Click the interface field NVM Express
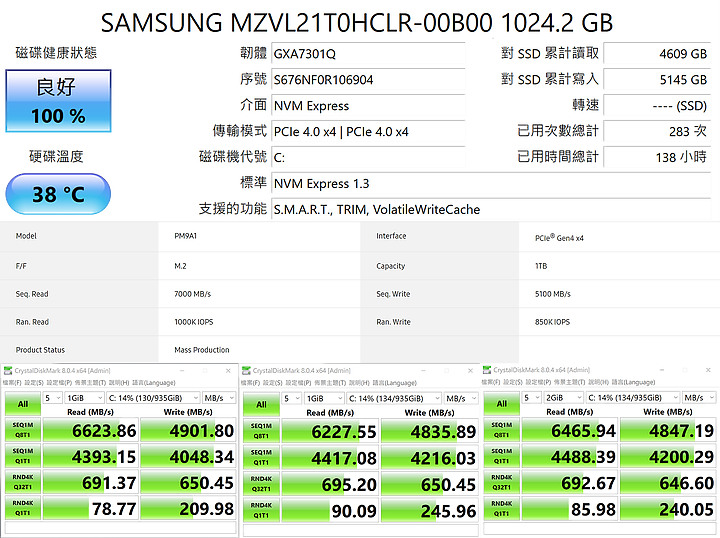 point(368,106)
